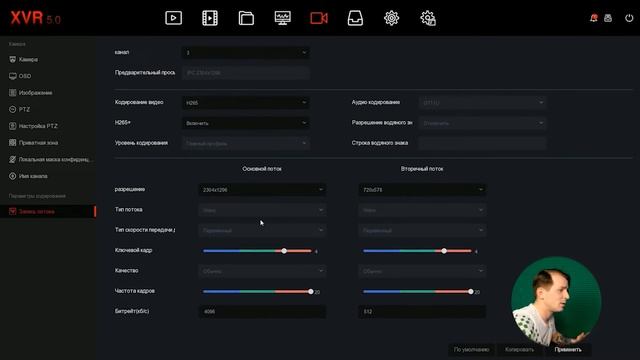This screenshot has width=640, height=360.
Task: Expand the Уровень кодирования dropdown
Action: click(245, 143)
